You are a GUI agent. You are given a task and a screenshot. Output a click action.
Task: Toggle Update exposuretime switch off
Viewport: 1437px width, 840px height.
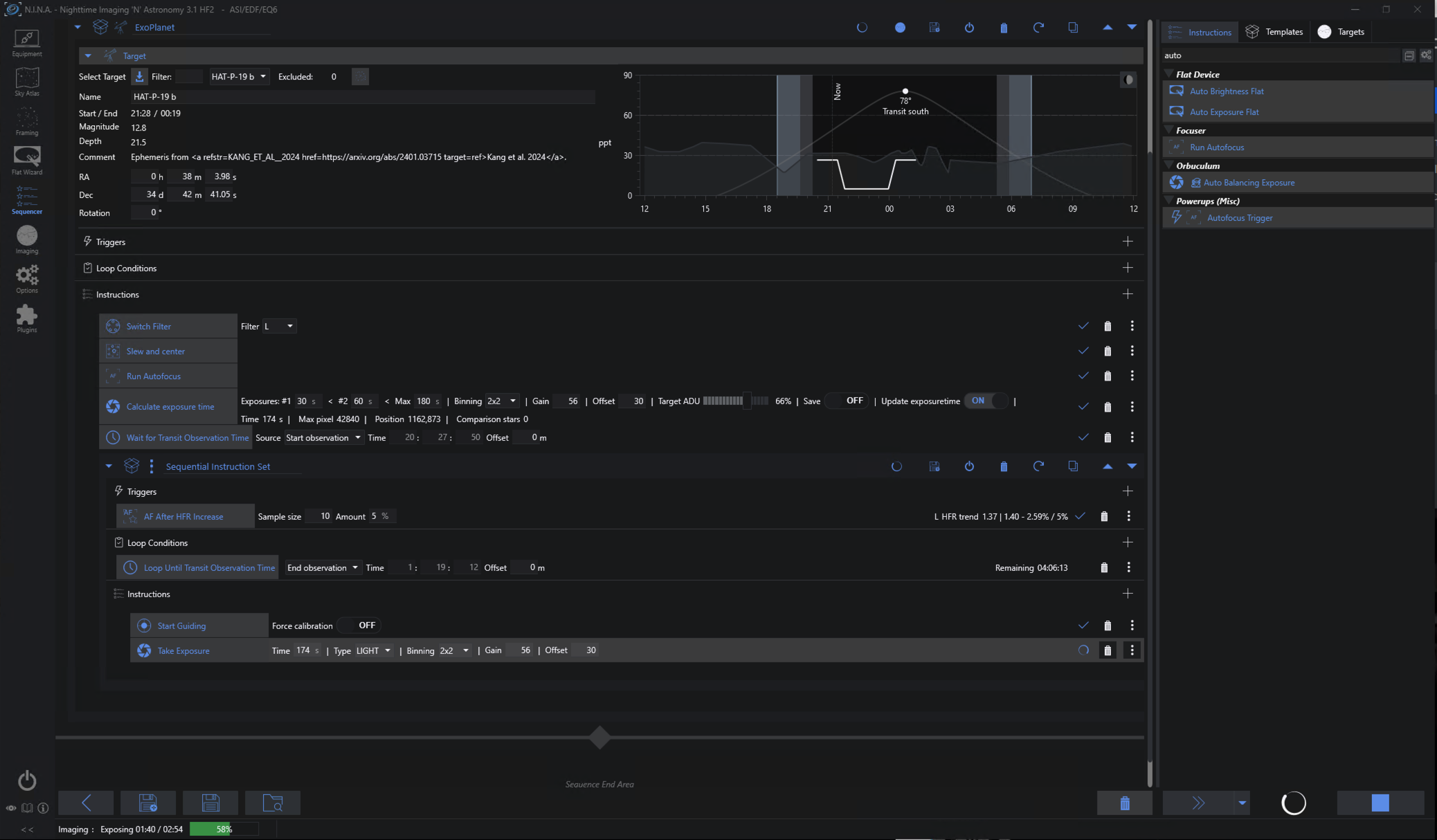pos(986,401)
